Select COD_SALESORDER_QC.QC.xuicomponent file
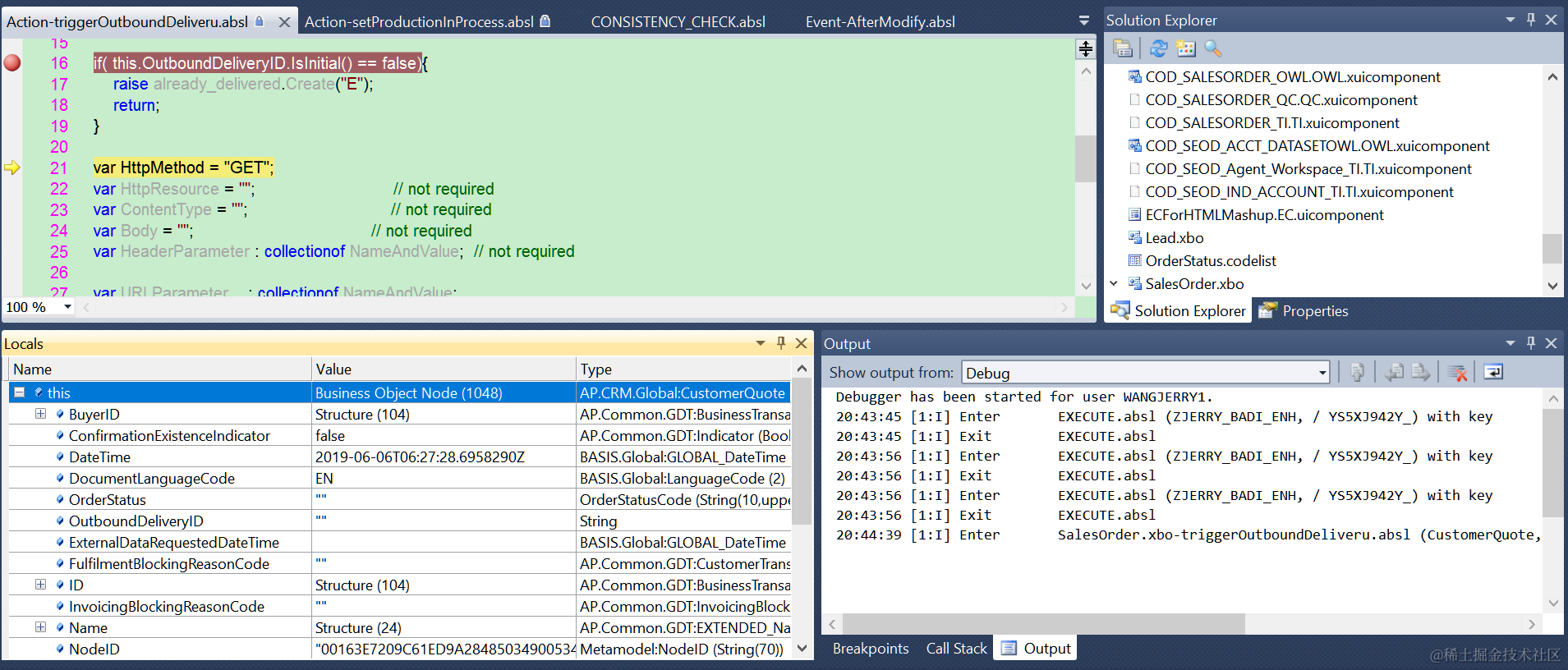 tap(1281, 99)
